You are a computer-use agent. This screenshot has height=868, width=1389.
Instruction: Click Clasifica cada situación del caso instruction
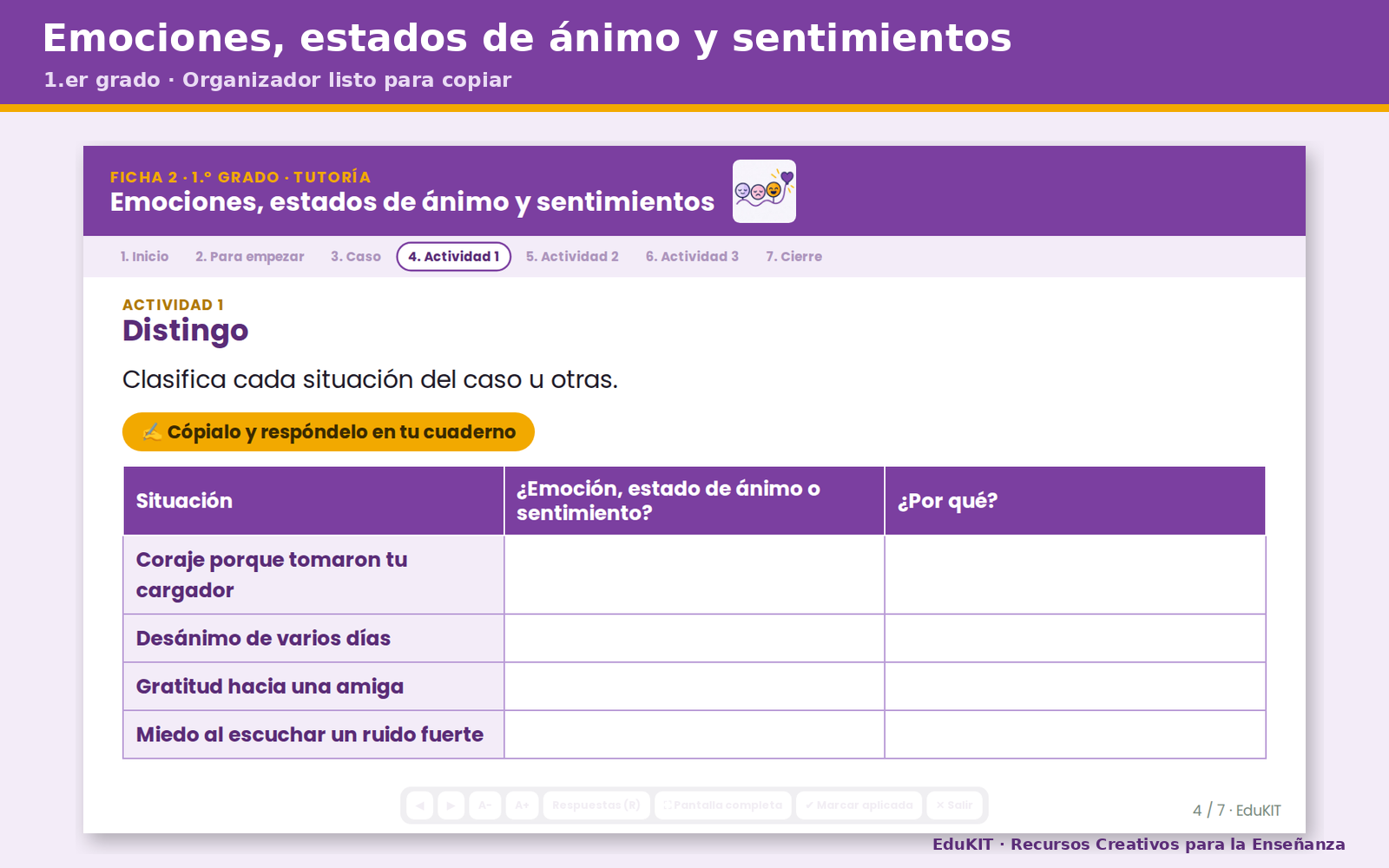(x=370, y=379)
